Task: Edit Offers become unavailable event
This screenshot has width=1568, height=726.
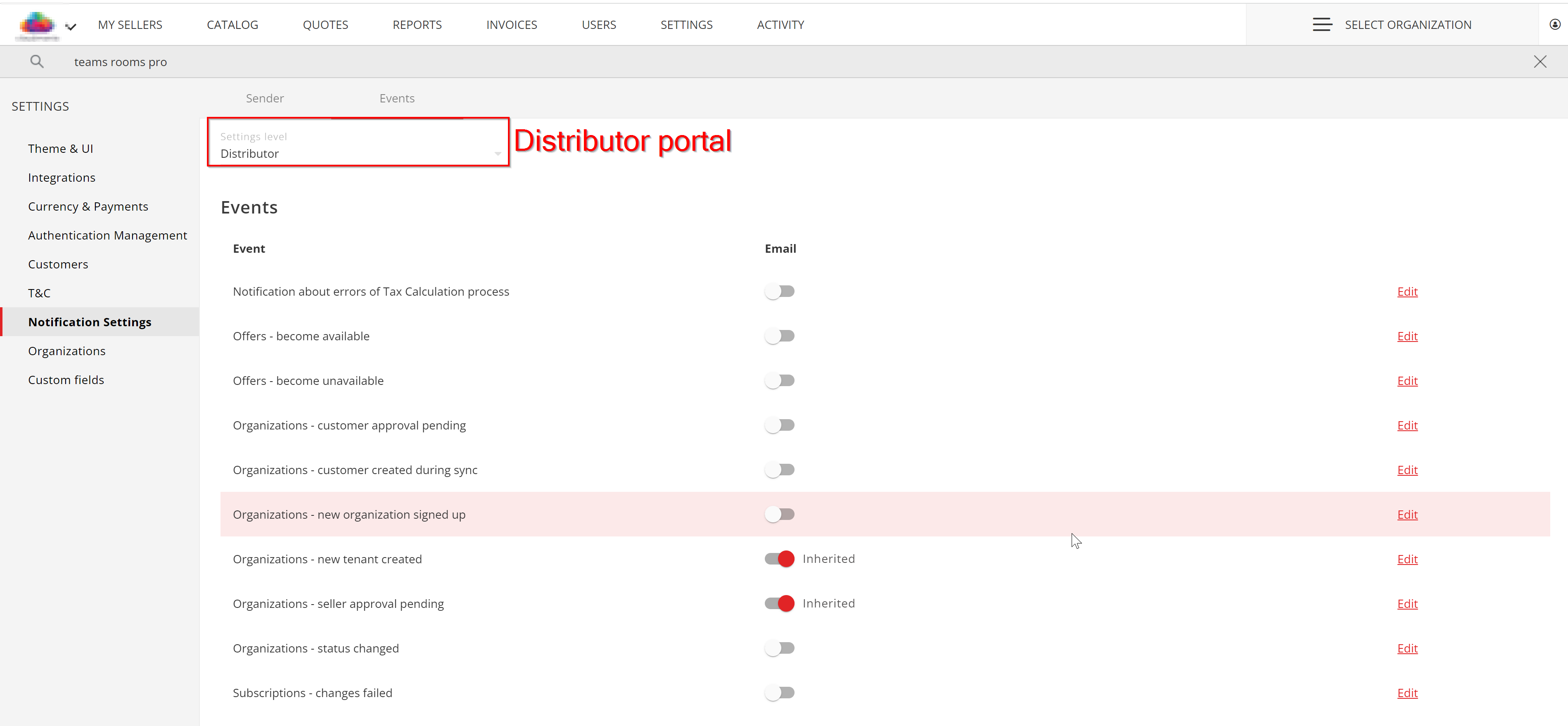Action: coord(1407,381)
